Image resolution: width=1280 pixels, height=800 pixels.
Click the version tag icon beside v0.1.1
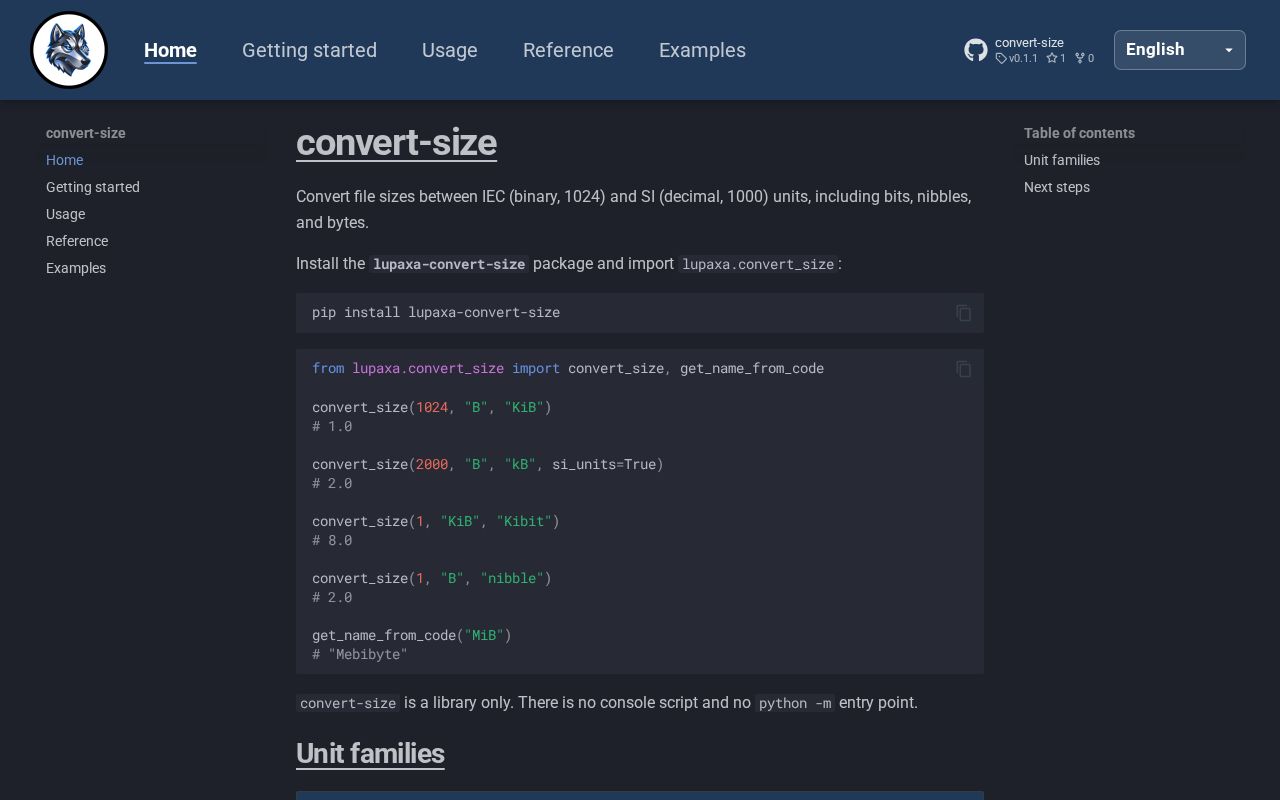1001,58
